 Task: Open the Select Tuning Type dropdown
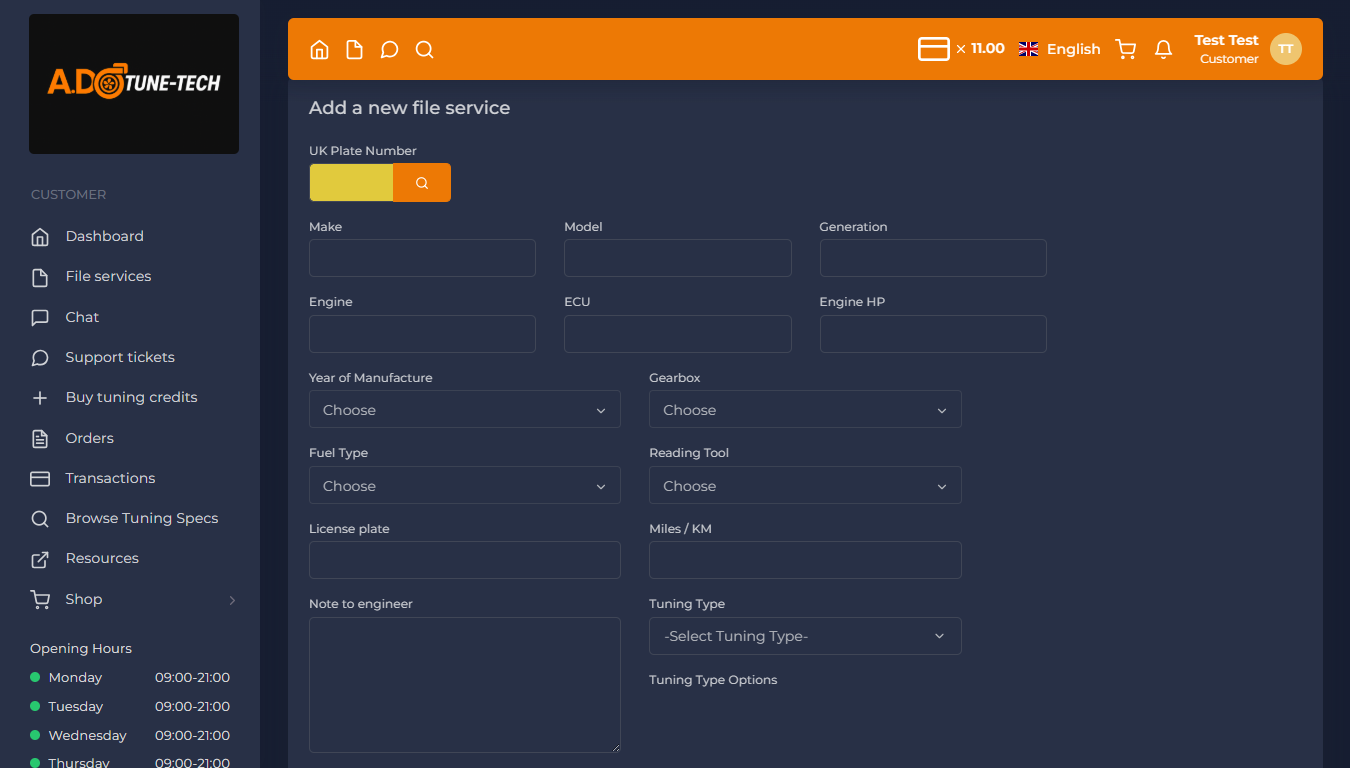click(805, 636)
